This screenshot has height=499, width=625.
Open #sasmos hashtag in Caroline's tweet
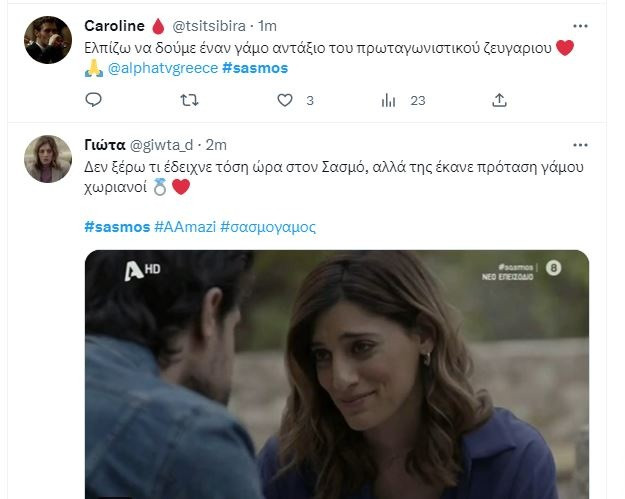click(x=255, y=68)
